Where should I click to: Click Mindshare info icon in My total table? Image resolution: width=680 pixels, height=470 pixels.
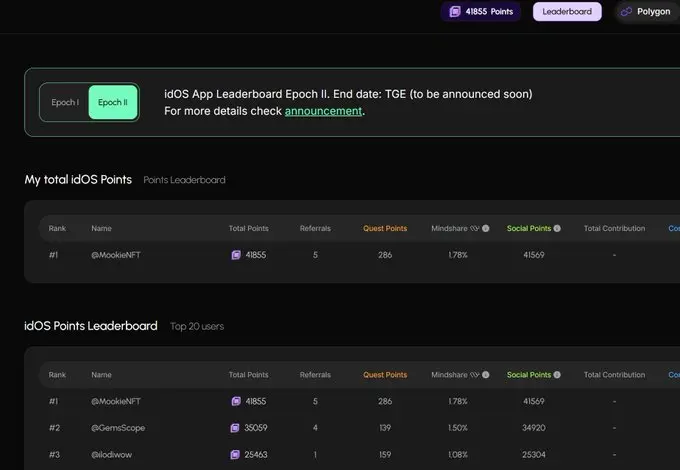click(x=486, y=229)
